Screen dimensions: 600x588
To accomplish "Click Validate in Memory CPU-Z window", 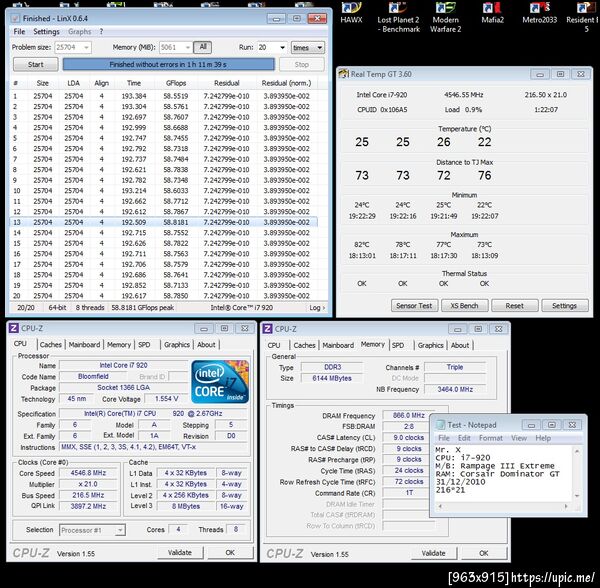I will [434, 553].
